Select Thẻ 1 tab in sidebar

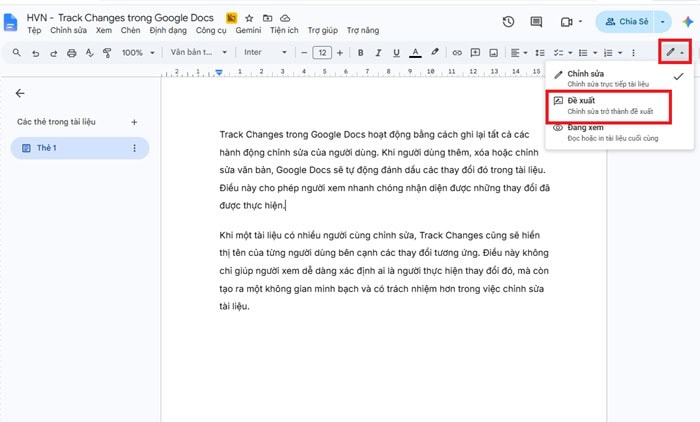(x=79, y=148)
